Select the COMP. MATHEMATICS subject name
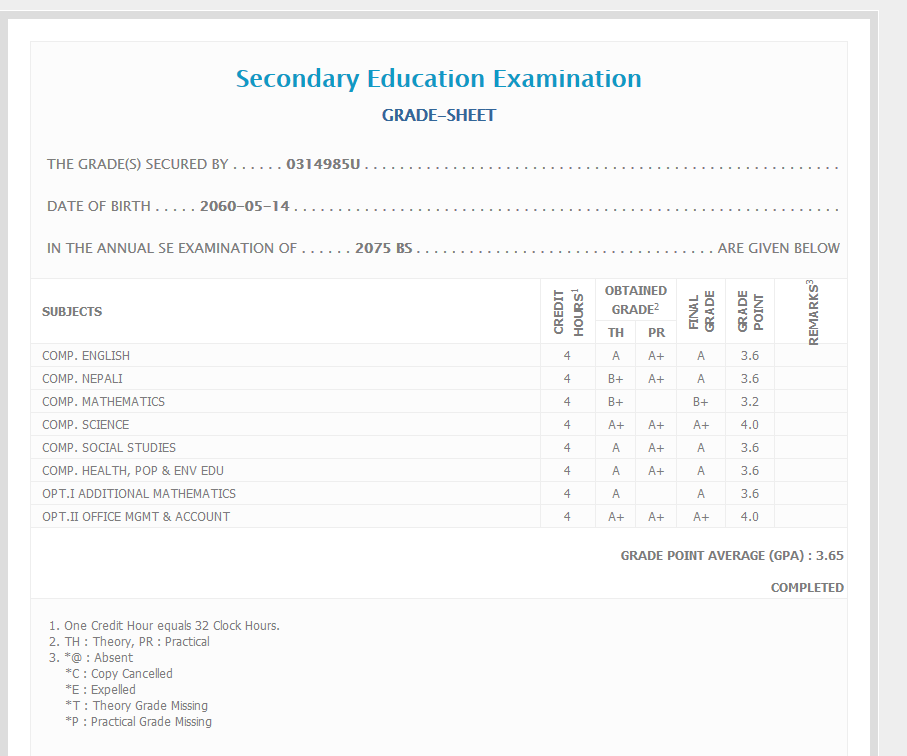 [x=103, y=402]
